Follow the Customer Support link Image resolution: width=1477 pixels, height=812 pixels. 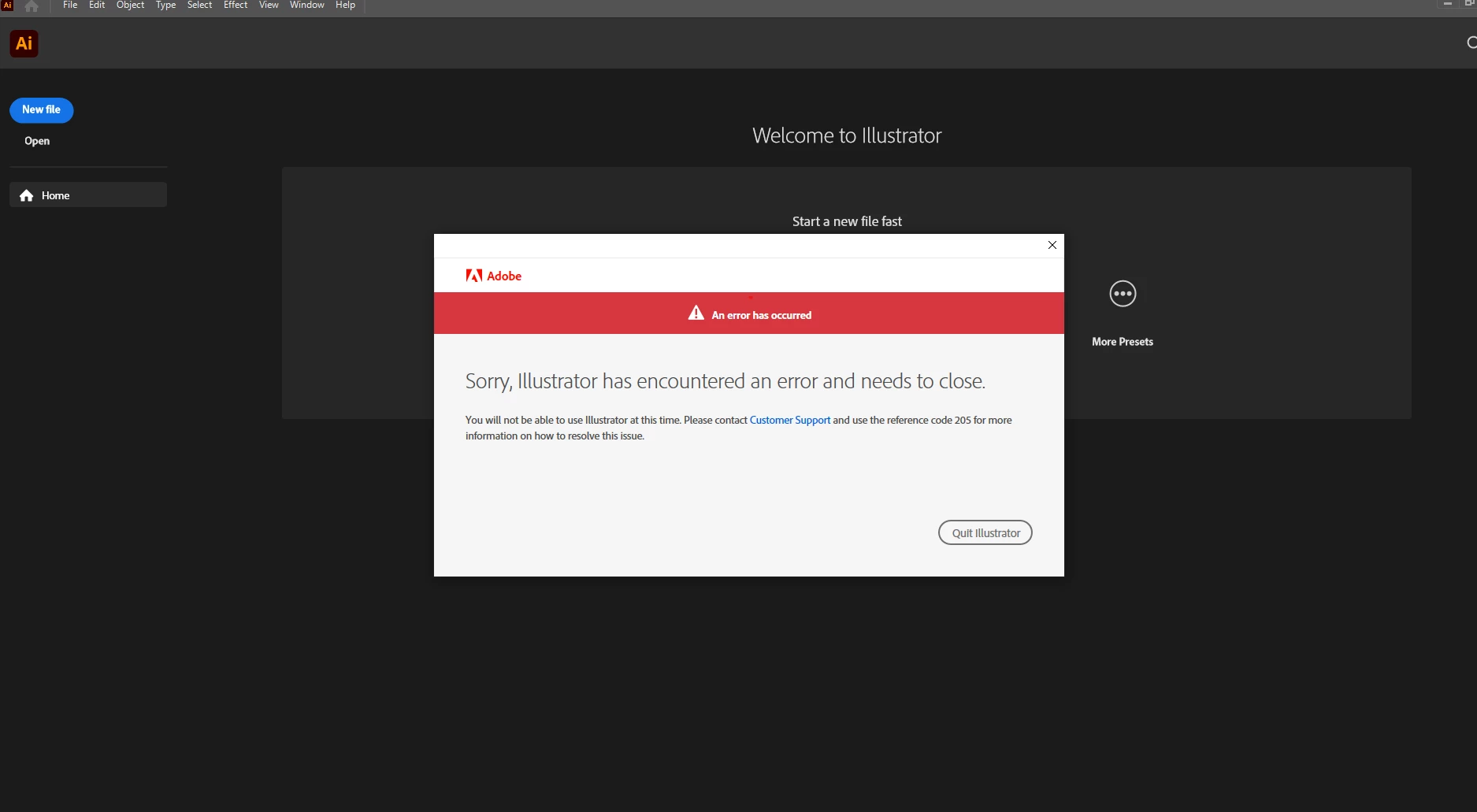pos(790,420)
